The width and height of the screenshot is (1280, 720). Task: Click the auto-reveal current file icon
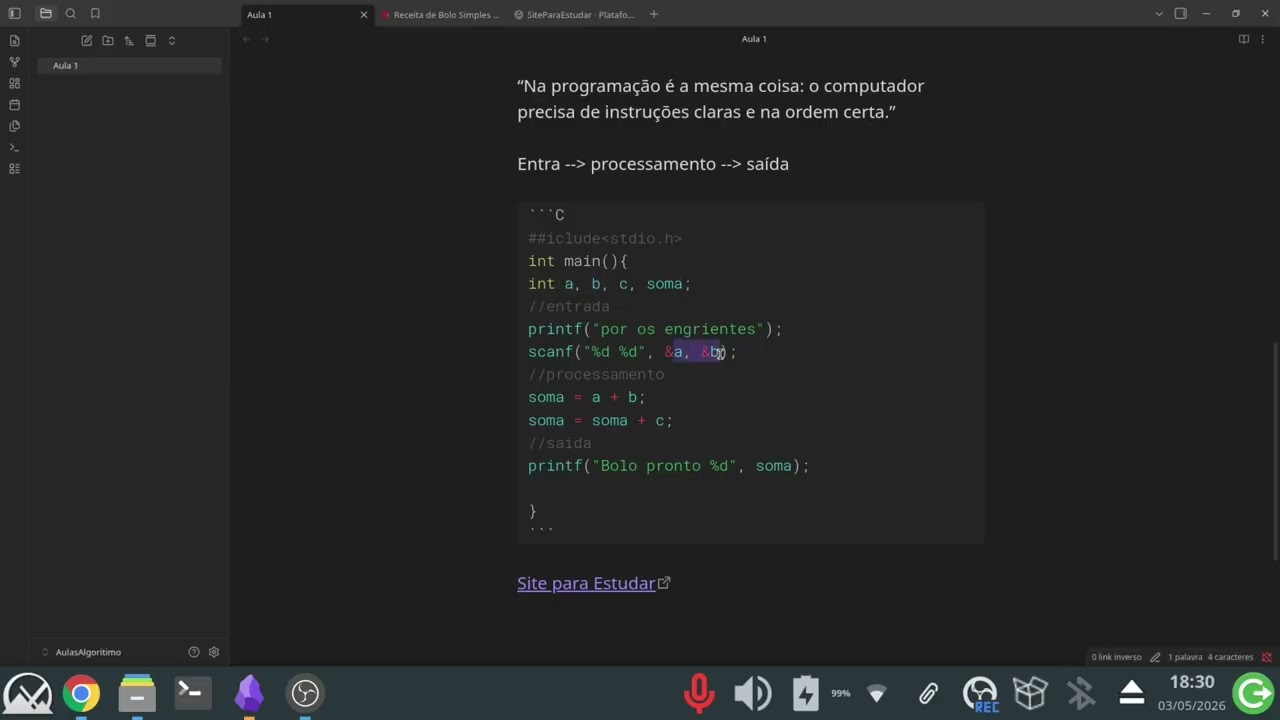pyautogui.click(x=150, y=41)
